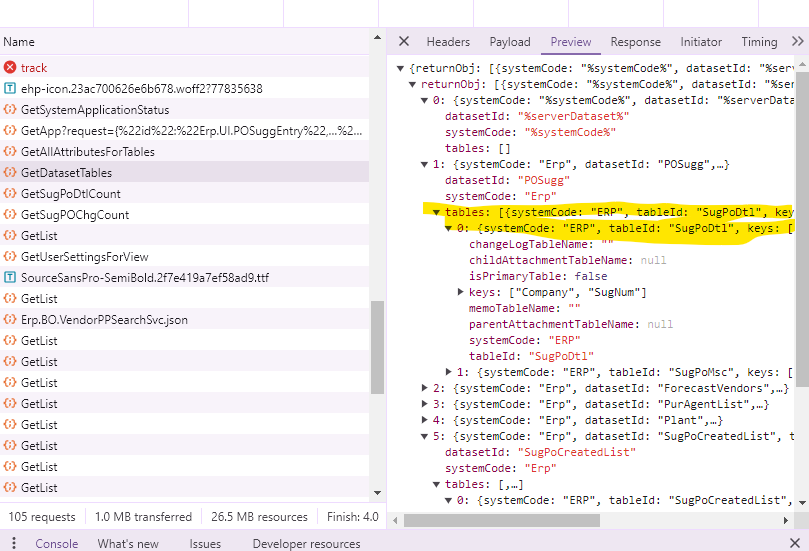Select the GetDatasetTables request
The width and height of the screenshot is (809, 551).
click(x=184, y=172)
